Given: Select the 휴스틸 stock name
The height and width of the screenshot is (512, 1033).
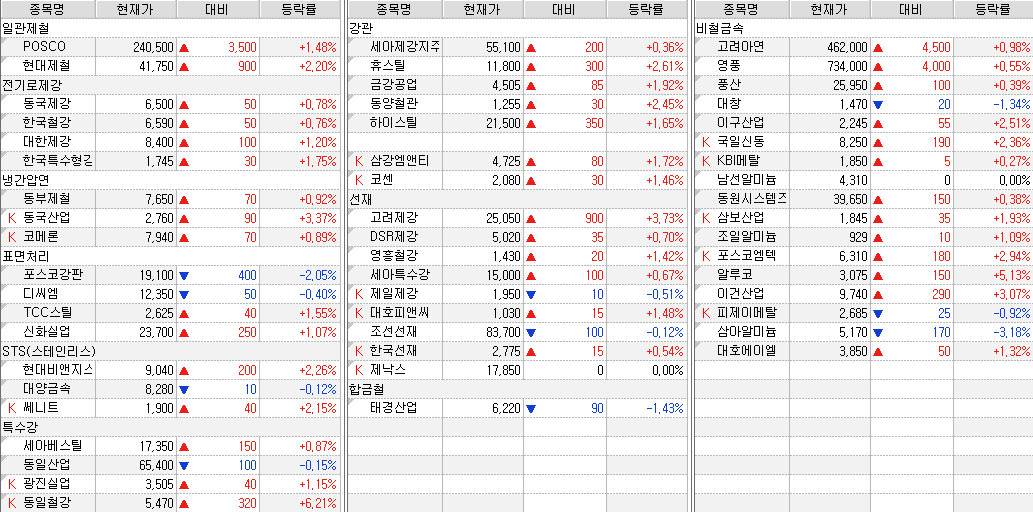Looking at the screenshot, I should pos(388,66).
